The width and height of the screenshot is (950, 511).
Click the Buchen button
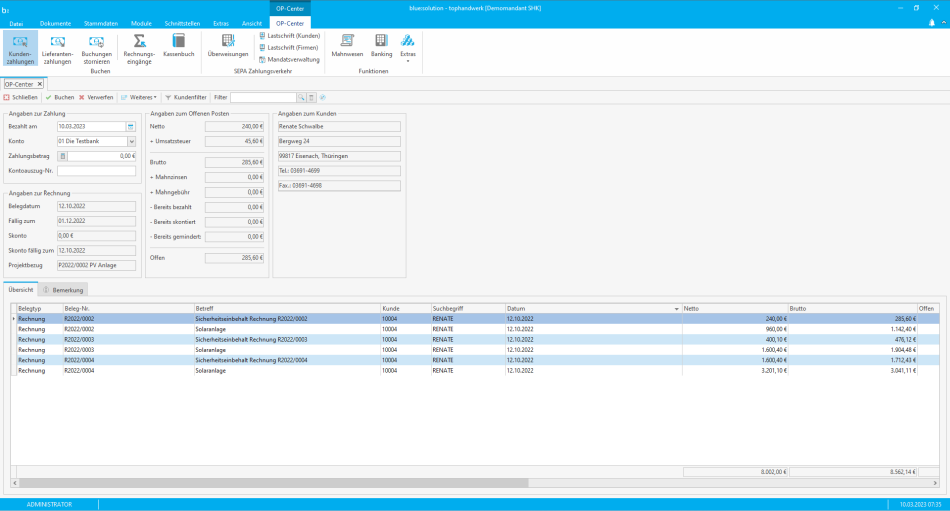click(60, 98)
